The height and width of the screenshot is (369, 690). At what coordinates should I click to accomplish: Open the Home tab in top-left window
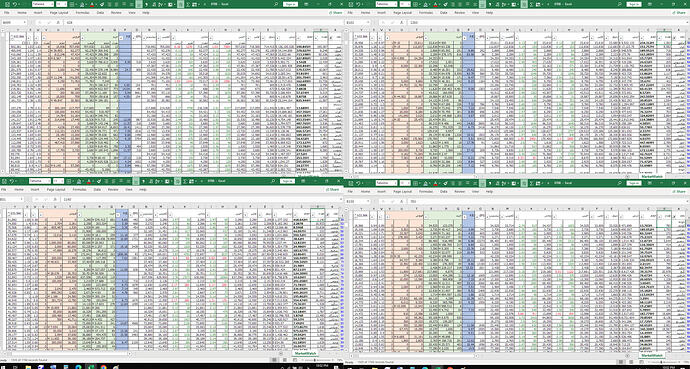[22, 13]
